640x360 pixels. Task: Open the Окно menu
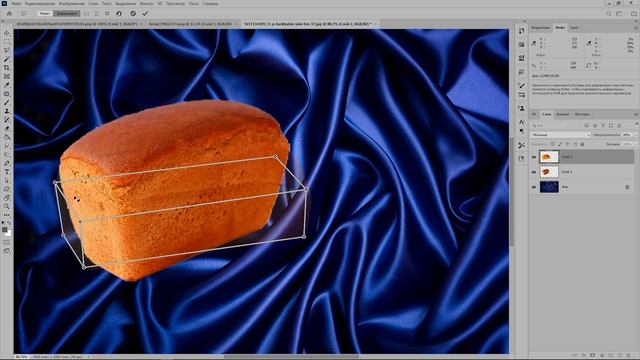click(194, 3)
